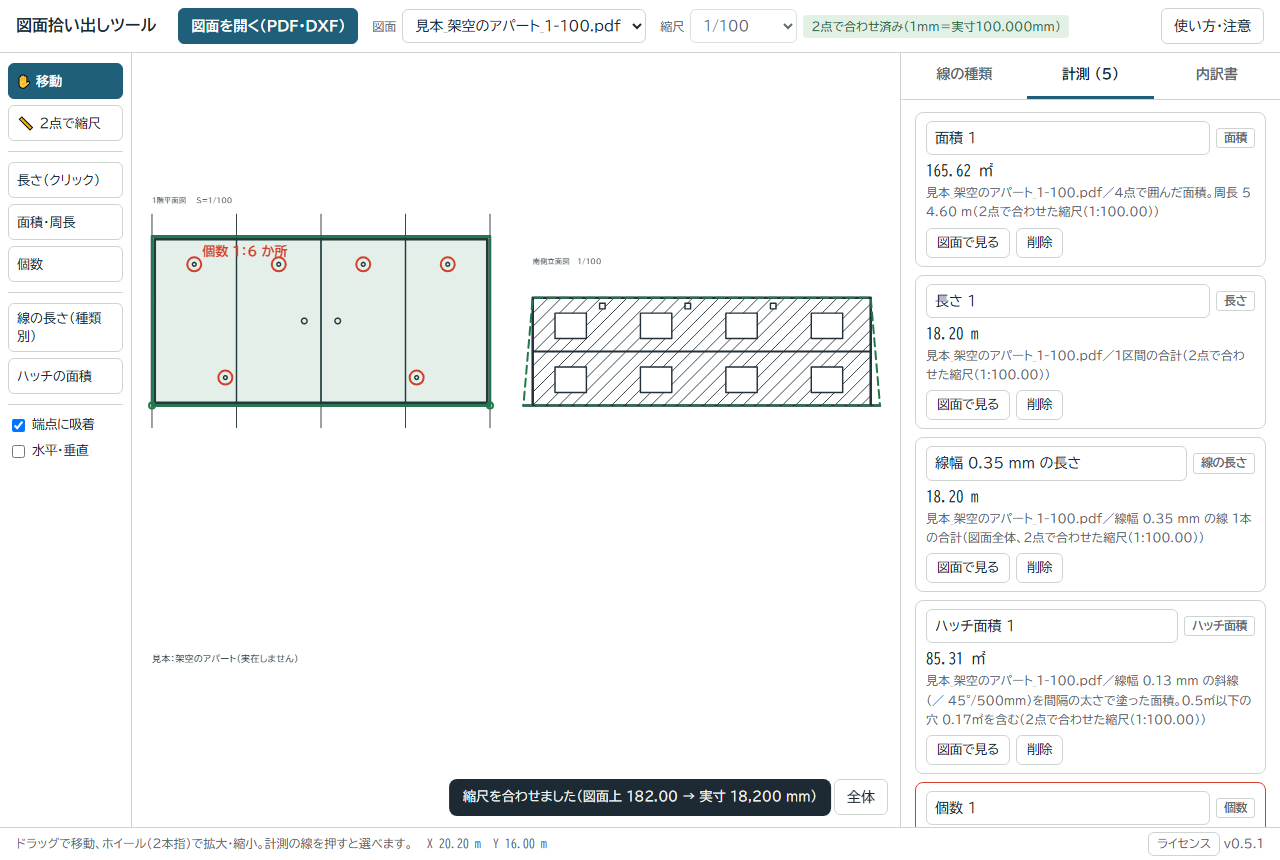Choose the ハッチの面積 tool
This screenshot has height=860, width=1280.
(x=65, y=376)
